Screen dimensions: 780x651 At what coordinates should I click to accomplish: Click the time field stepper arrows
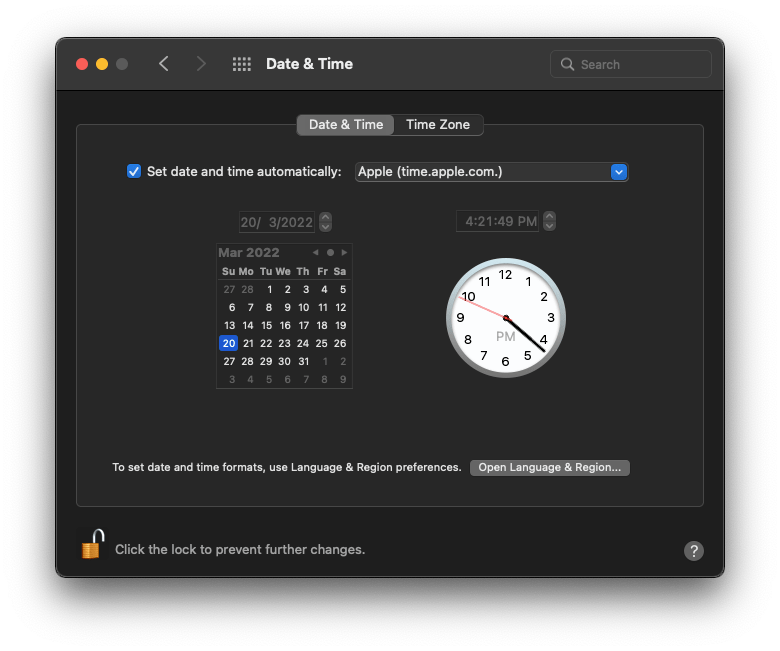point(549,221)
